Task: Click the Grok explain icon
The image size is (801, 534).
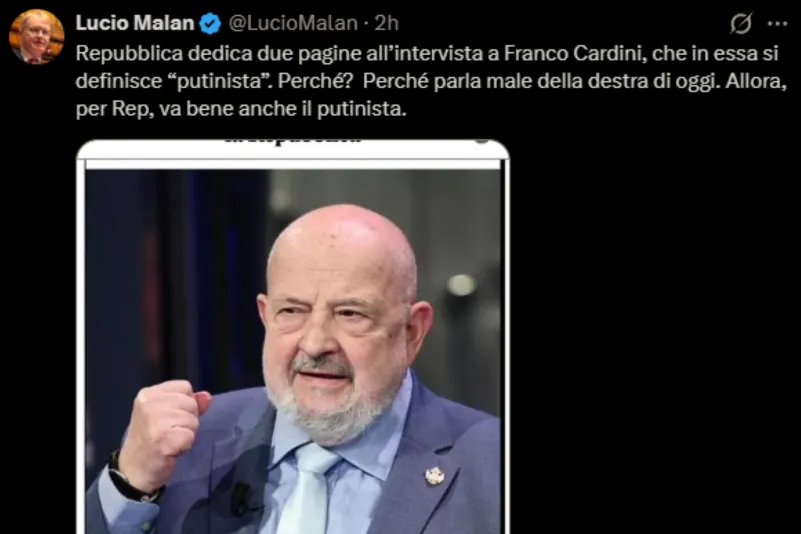Action: coord(741,24)
